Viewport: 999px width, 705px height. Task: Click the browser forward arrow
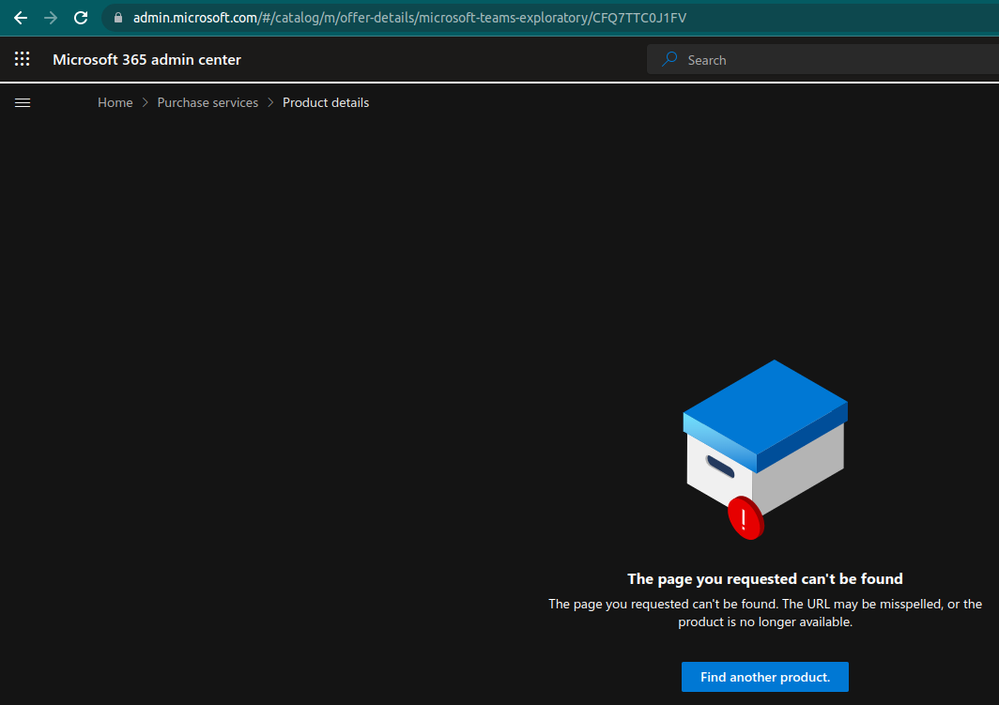50,17
